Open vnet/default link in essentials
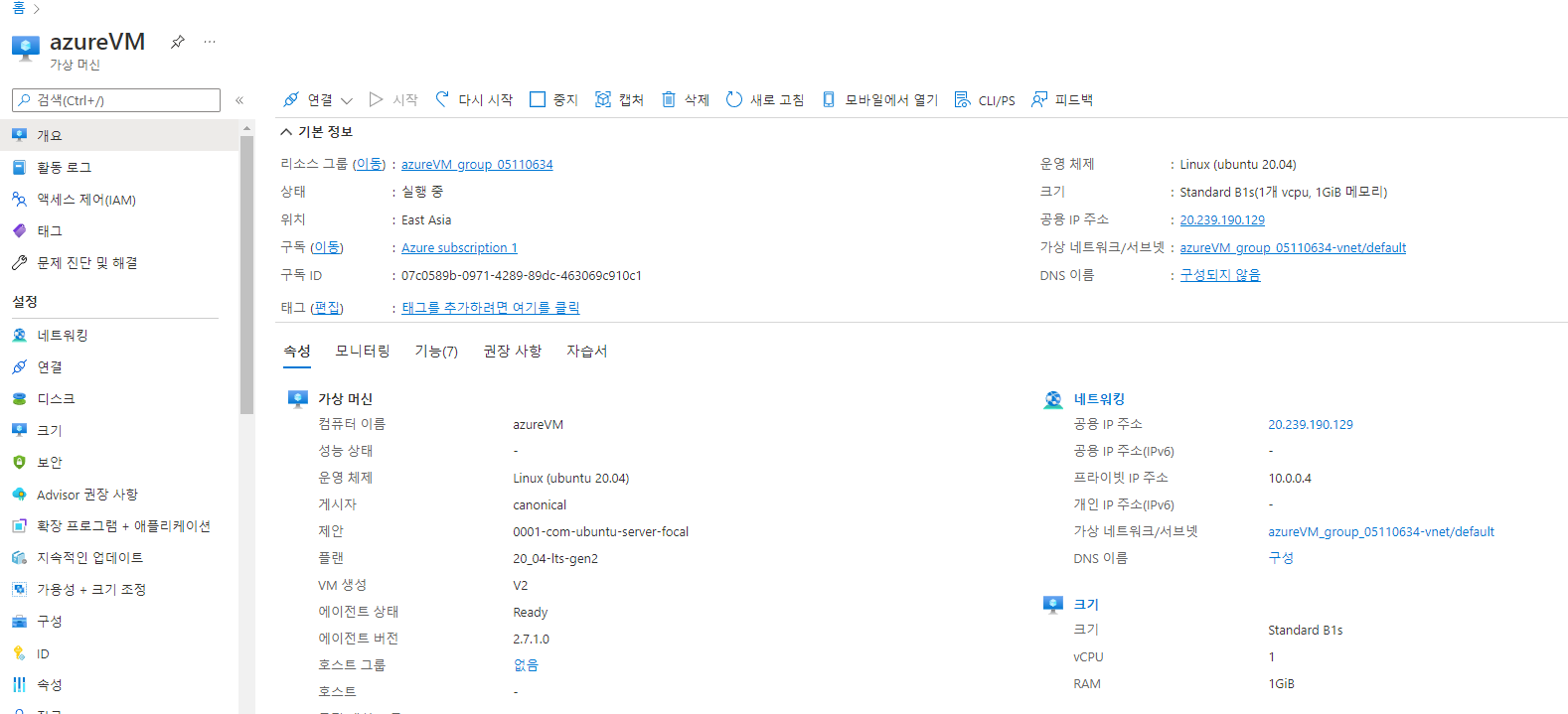This screenshot has height=714, width=1568. click(1293, 248)
